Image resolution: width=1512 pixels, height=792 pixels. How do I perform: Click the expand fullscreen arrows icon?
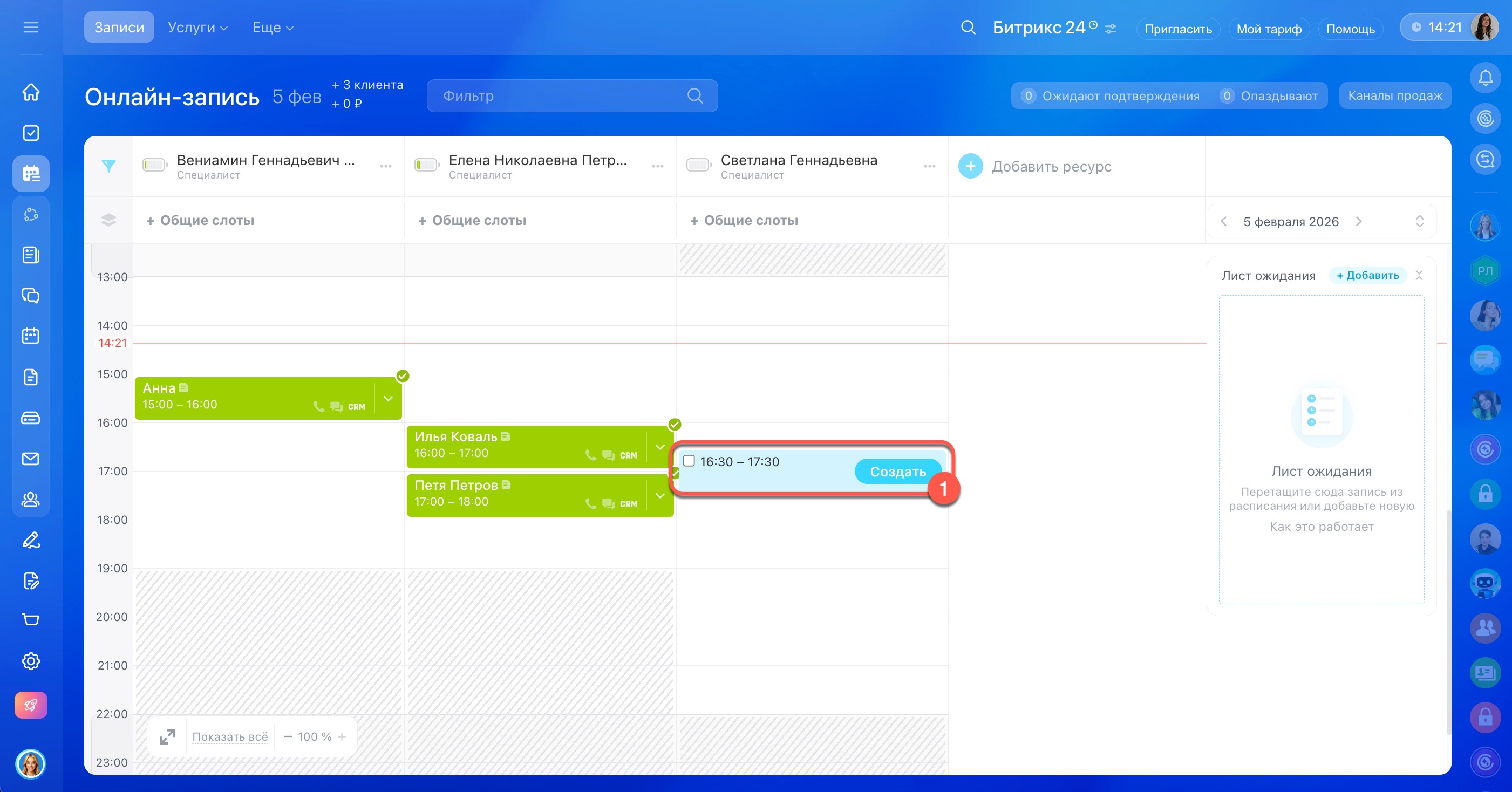(x=167, y=737)
